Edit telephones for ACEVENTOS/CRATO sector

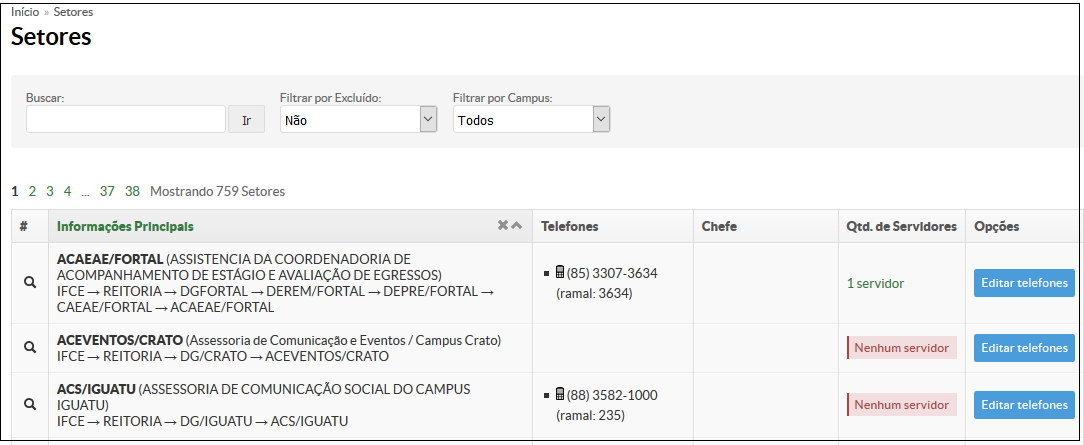[x=1025, y=348]
